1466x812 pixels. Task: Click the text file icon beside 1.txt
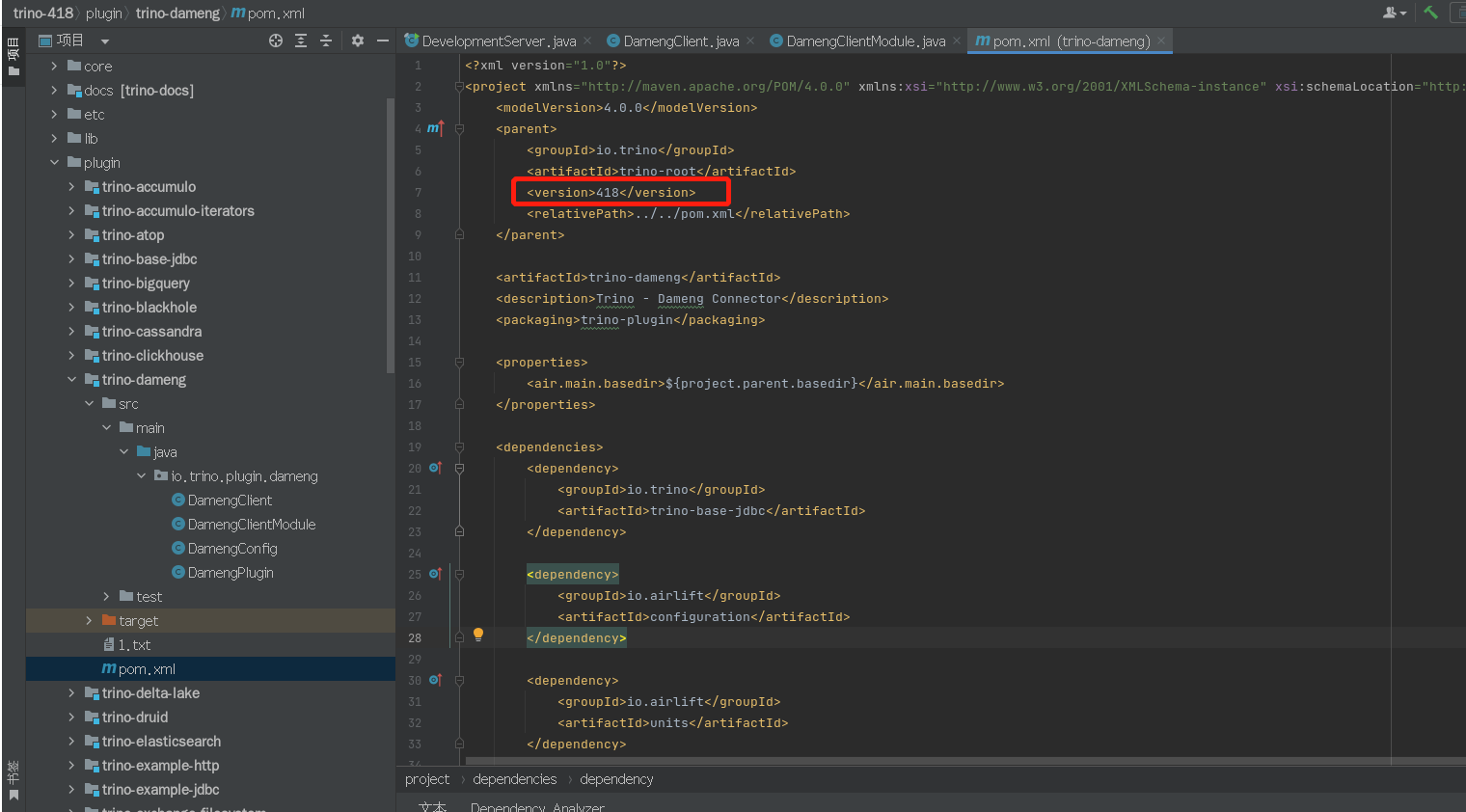coord(109,644)
